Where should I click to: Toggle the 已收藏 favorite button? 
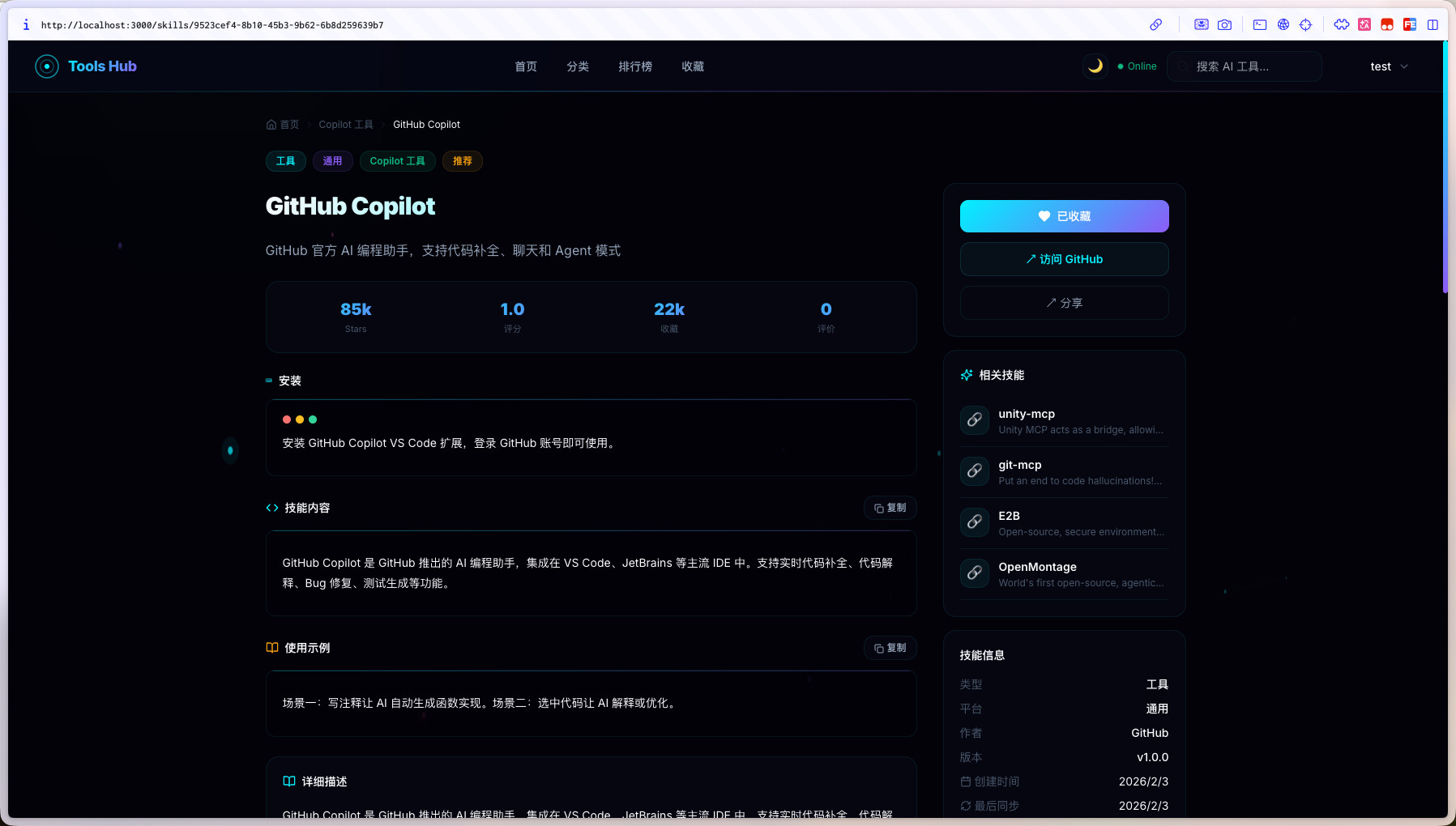[x=1064, y=216]
